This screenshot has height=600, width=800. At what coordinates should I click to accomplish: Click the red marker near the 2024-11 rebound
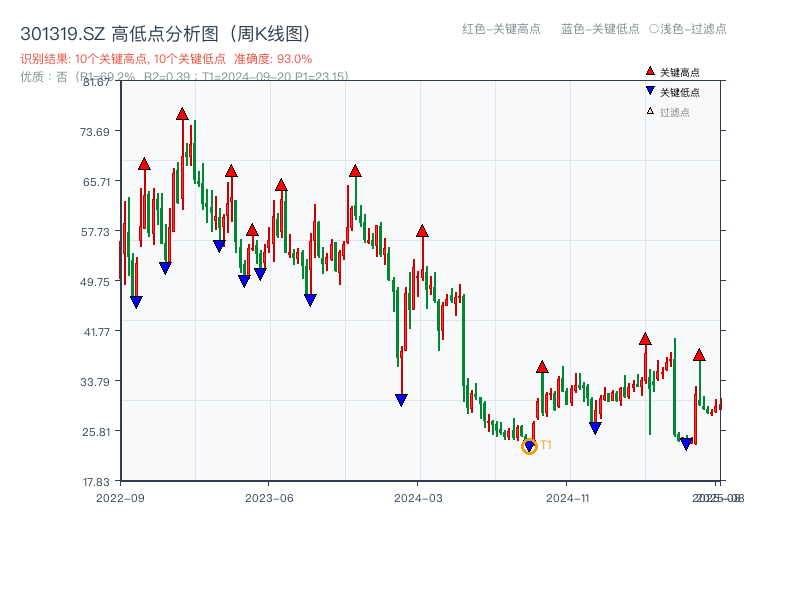pos(540,368)
